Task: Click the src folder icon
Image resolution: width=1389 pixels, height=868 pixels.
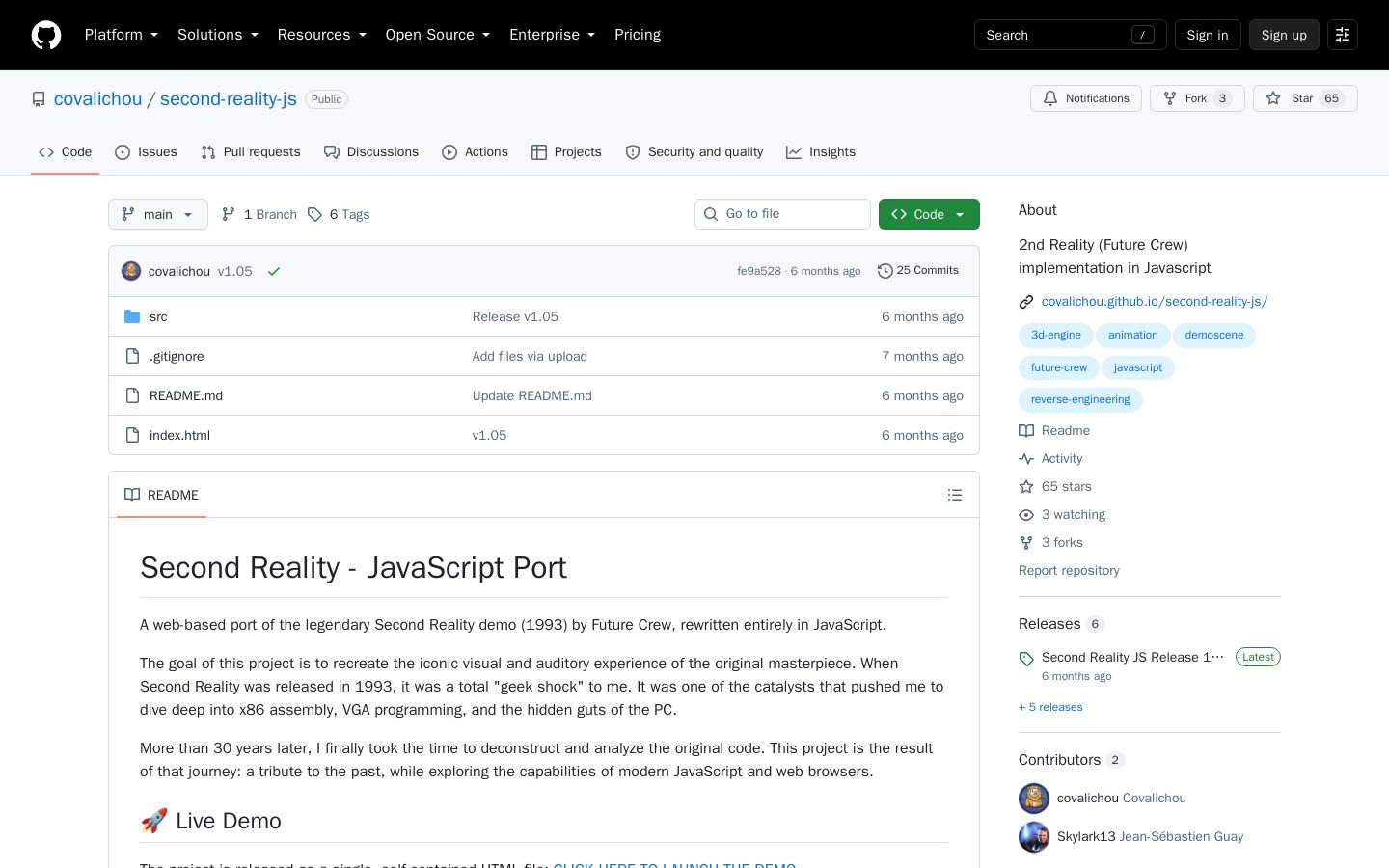Action: tap(132, 316)
